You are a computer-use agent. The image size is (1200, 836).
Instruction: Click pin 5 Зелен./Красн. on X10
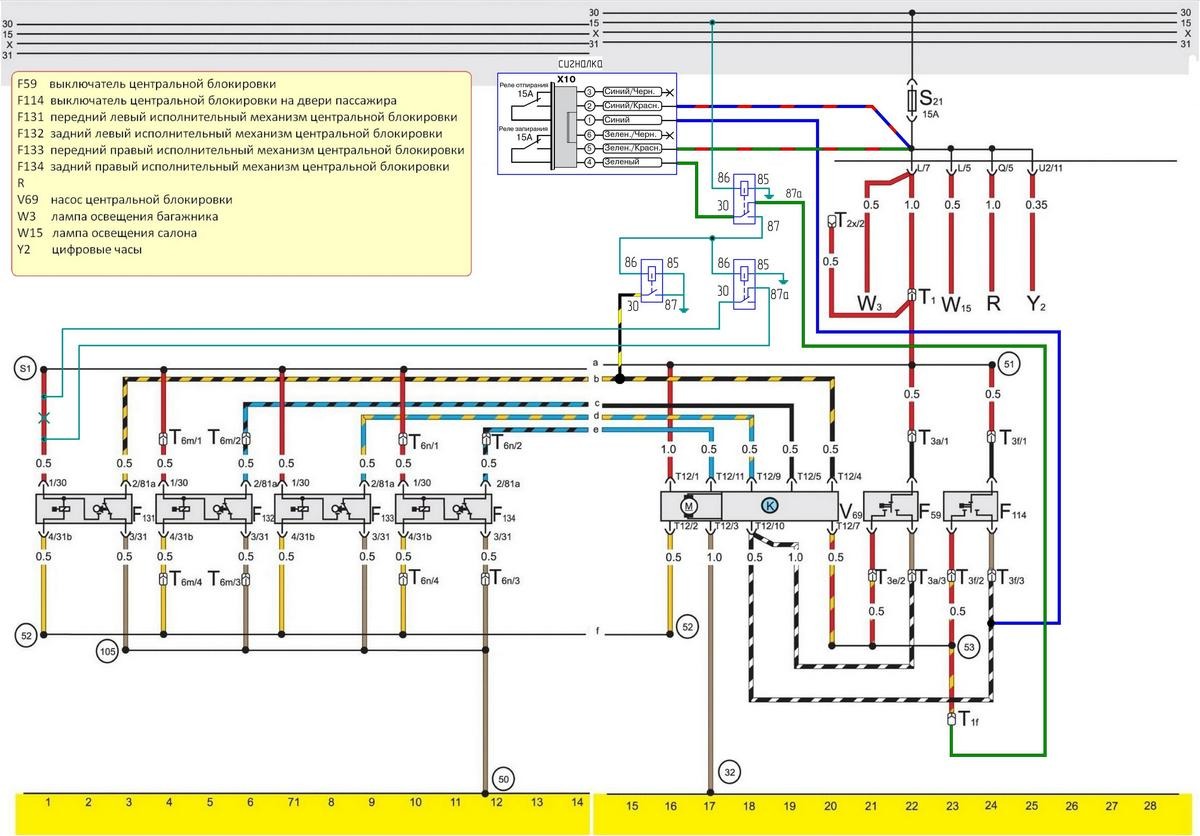632,148
